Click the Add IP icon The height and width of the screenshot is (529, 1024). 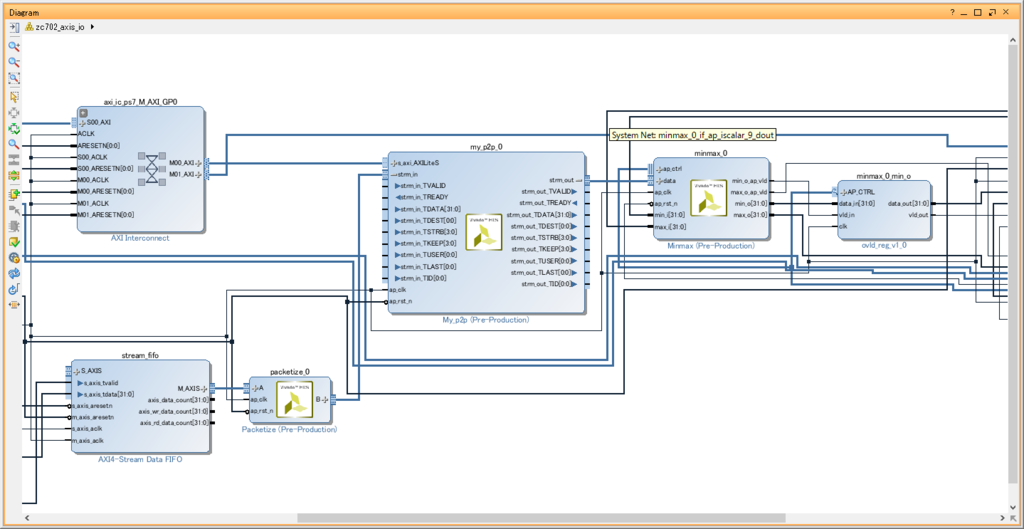[14, 195]
